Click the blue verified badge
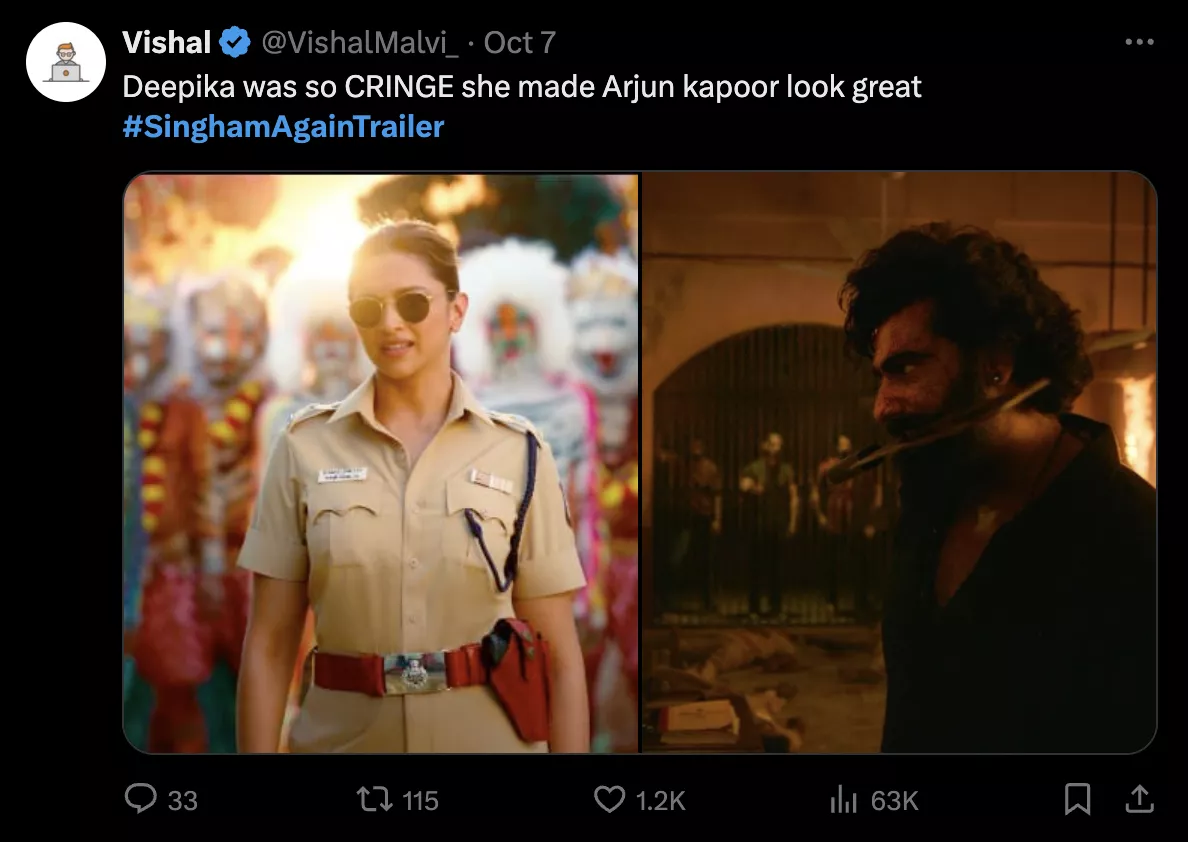 pos(236,43)
